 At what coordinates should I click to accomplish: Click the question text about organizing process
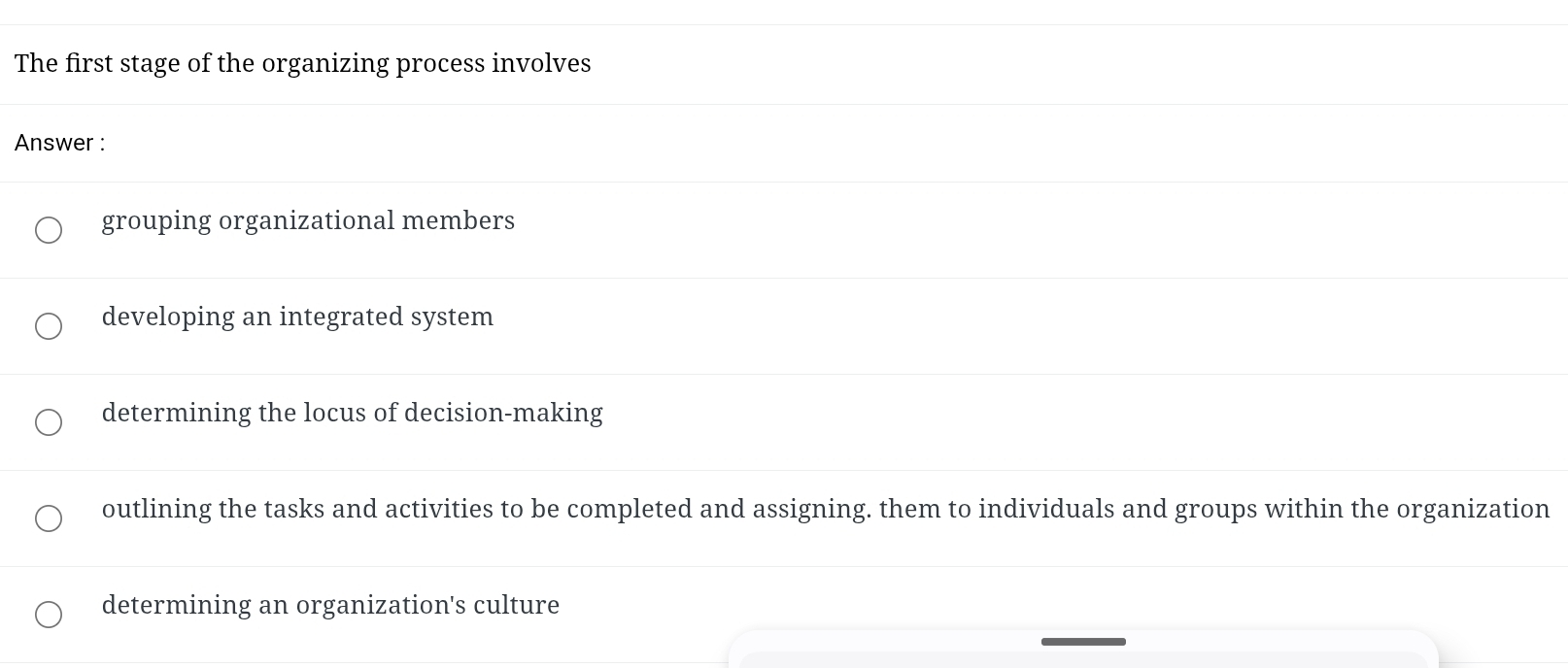tap(302, 63)
